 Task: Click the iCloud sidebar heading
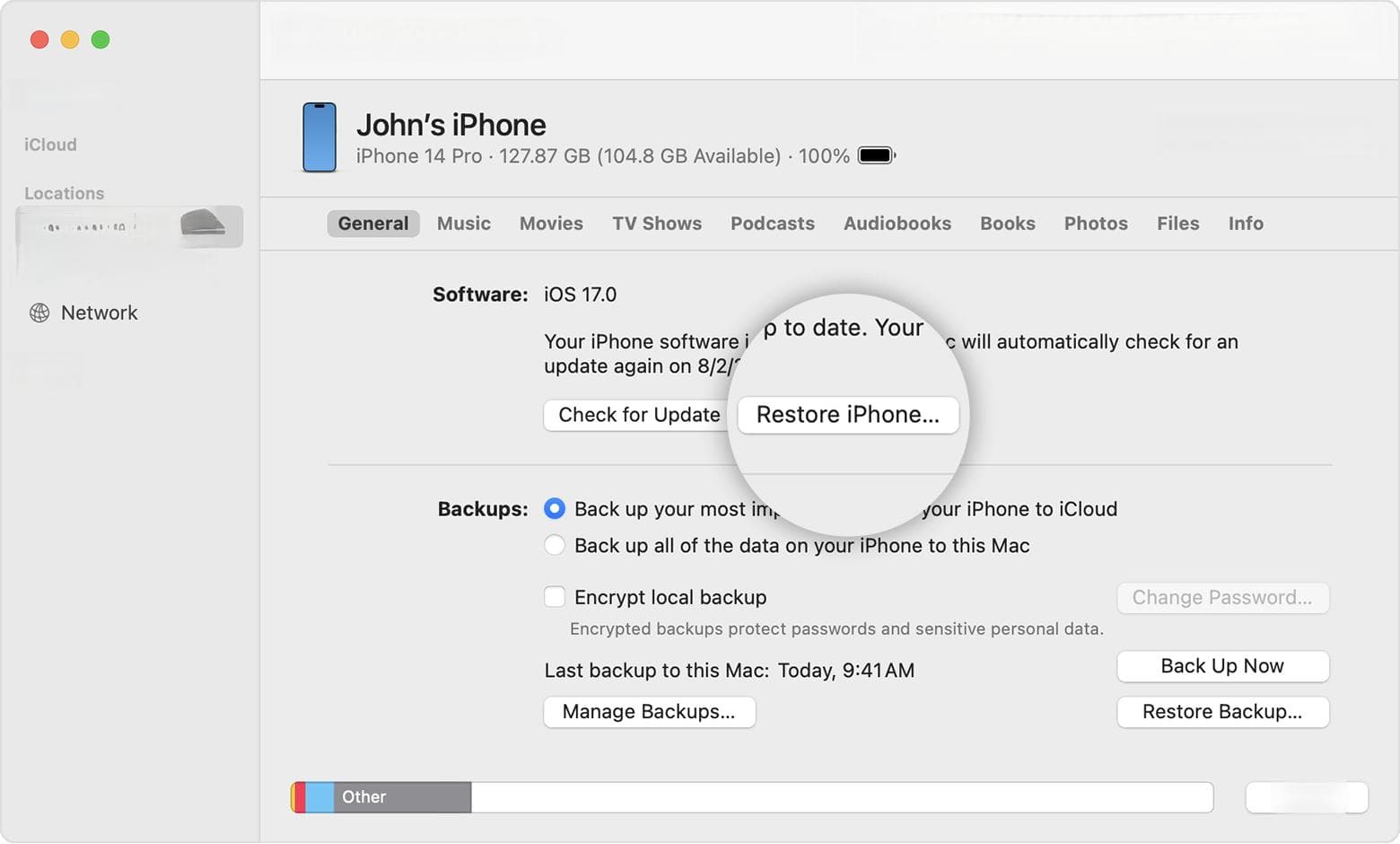coord(50,145)
